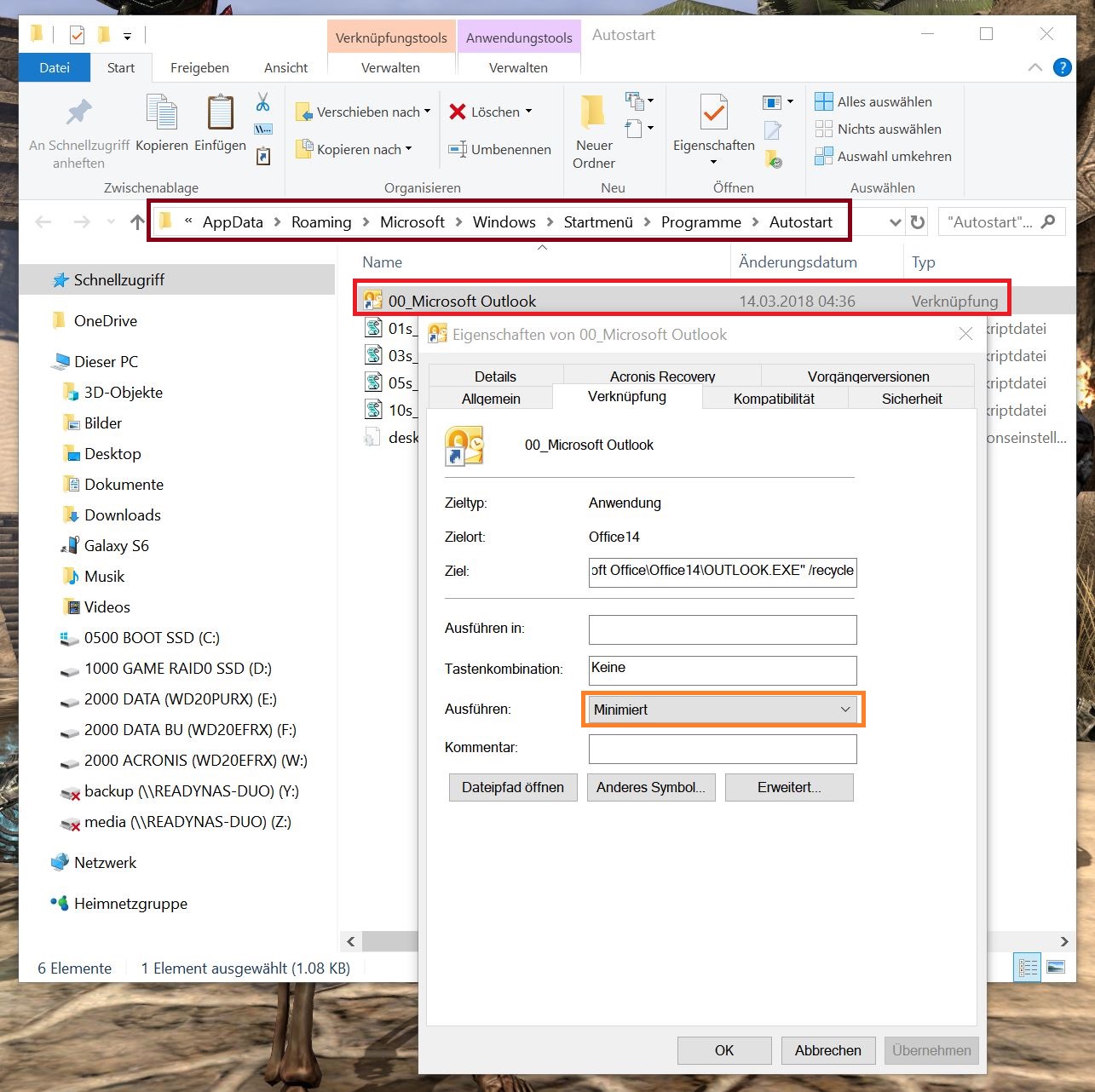This screenshot has height=1092, width=1095.
Task: Select Downloads in the navigation pane
Action: (123, 514)
